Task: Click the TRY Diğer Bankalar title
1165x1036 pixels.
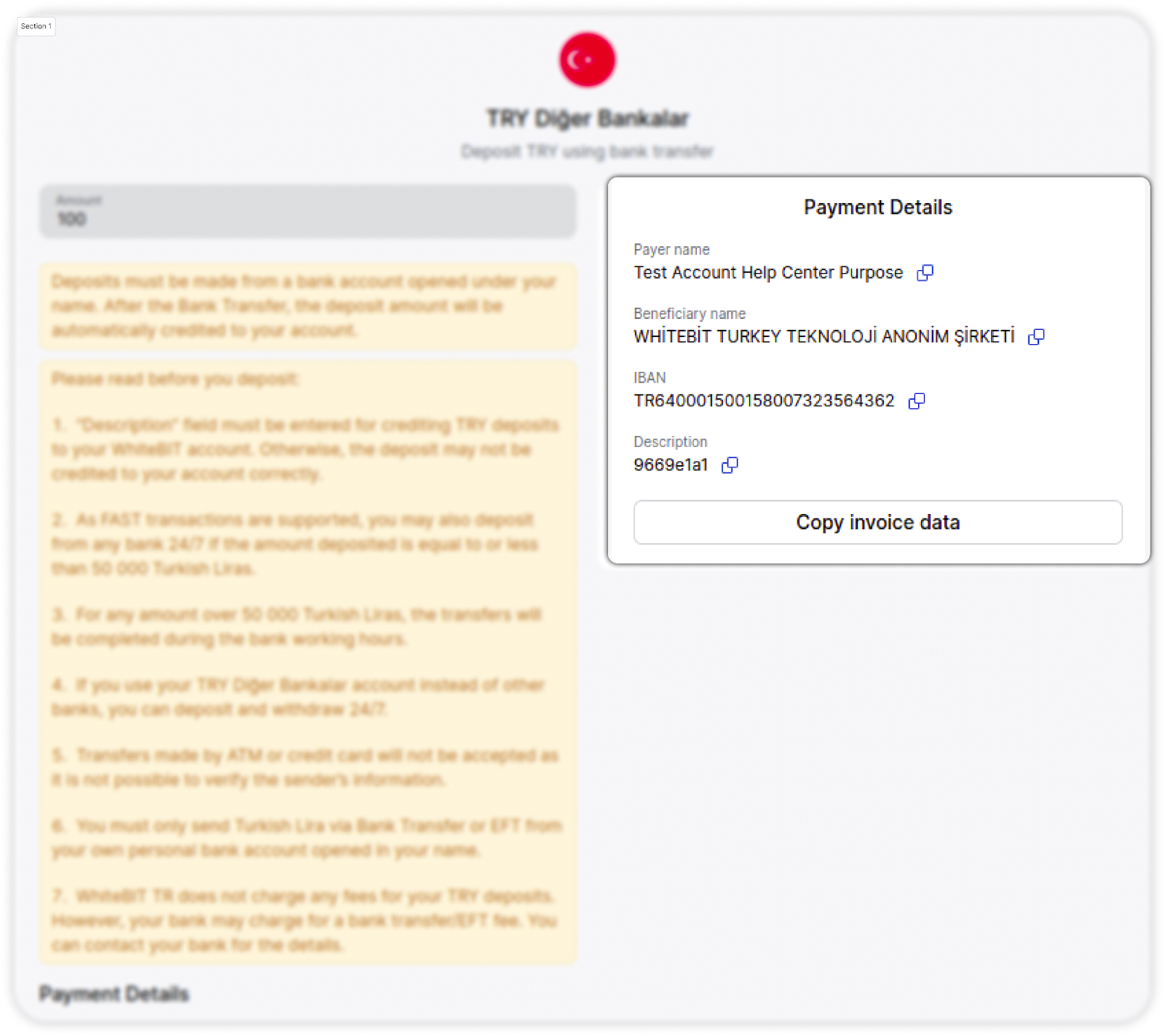Action: point(587,119)
